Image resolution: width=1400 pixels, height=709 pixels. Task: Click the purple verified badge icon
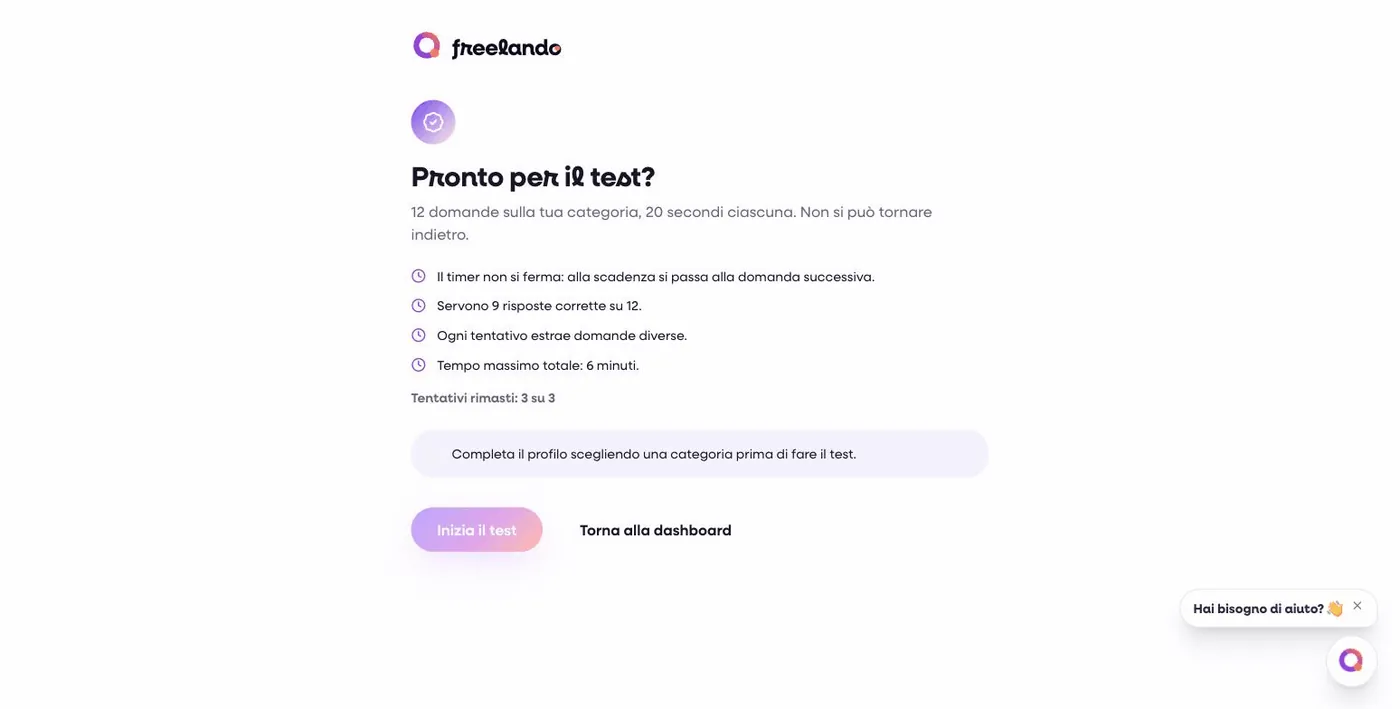433,122
